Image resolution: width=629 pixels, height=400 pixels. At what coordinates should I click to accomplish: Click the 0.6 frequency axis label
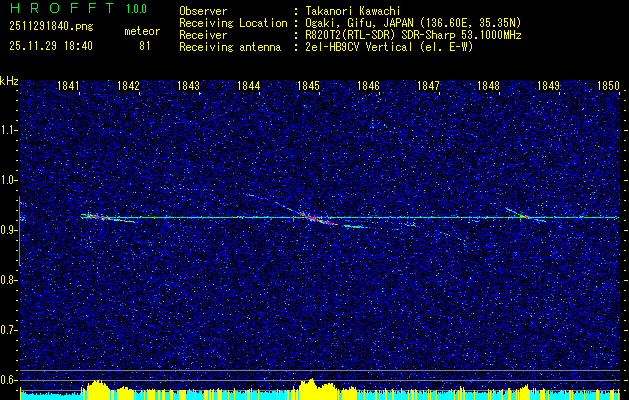(9, 378)
